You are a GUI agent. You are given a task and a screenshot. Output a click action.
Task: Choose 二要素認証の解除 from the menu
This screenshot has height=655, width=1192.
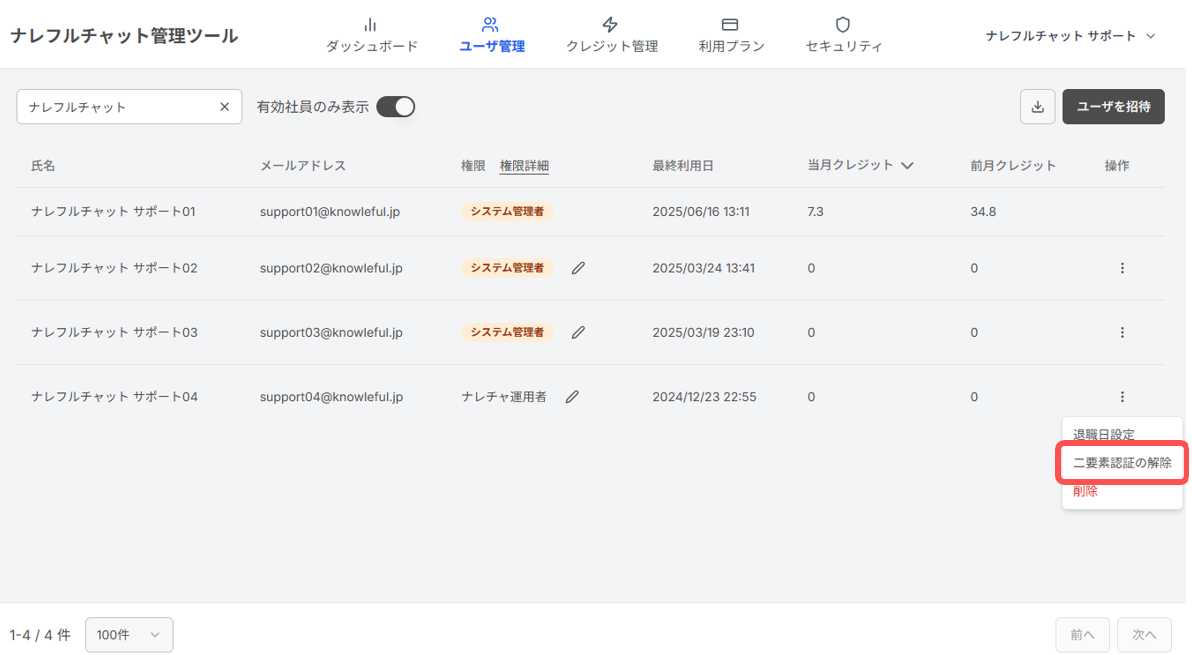(x=1121, y=462)
